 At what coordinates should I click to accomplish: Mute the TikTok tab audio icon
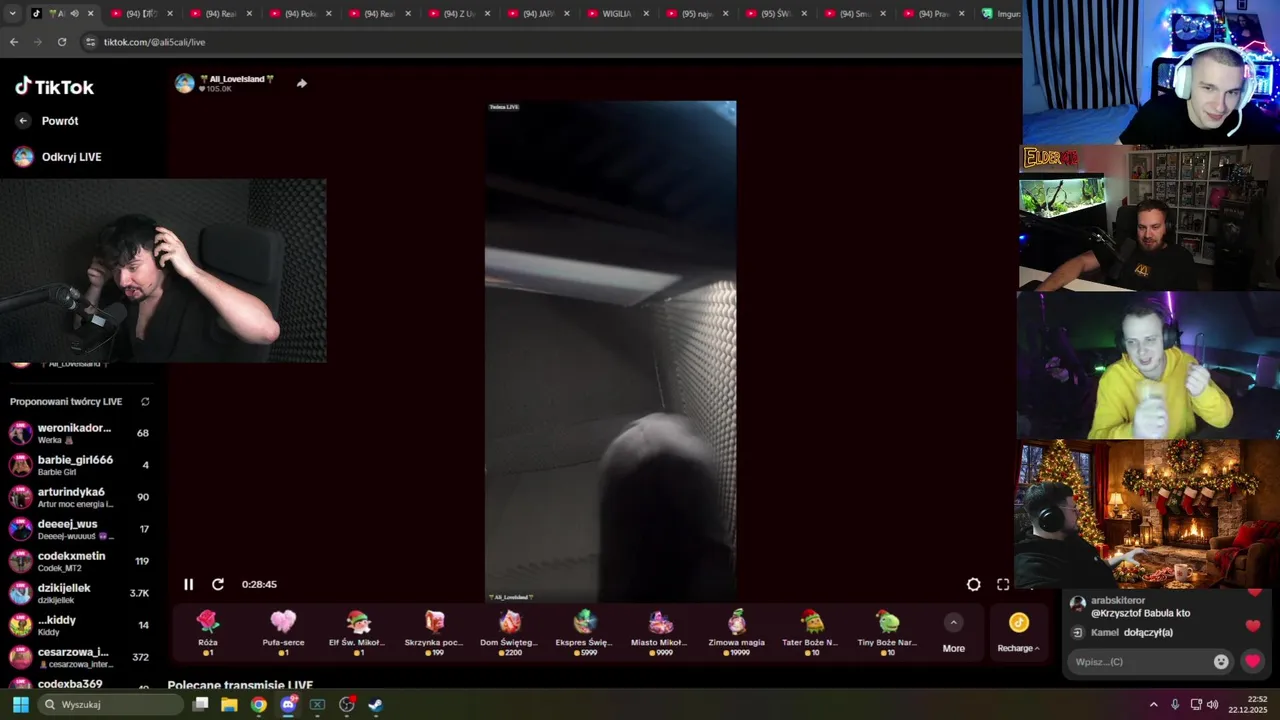coord(74,14)
